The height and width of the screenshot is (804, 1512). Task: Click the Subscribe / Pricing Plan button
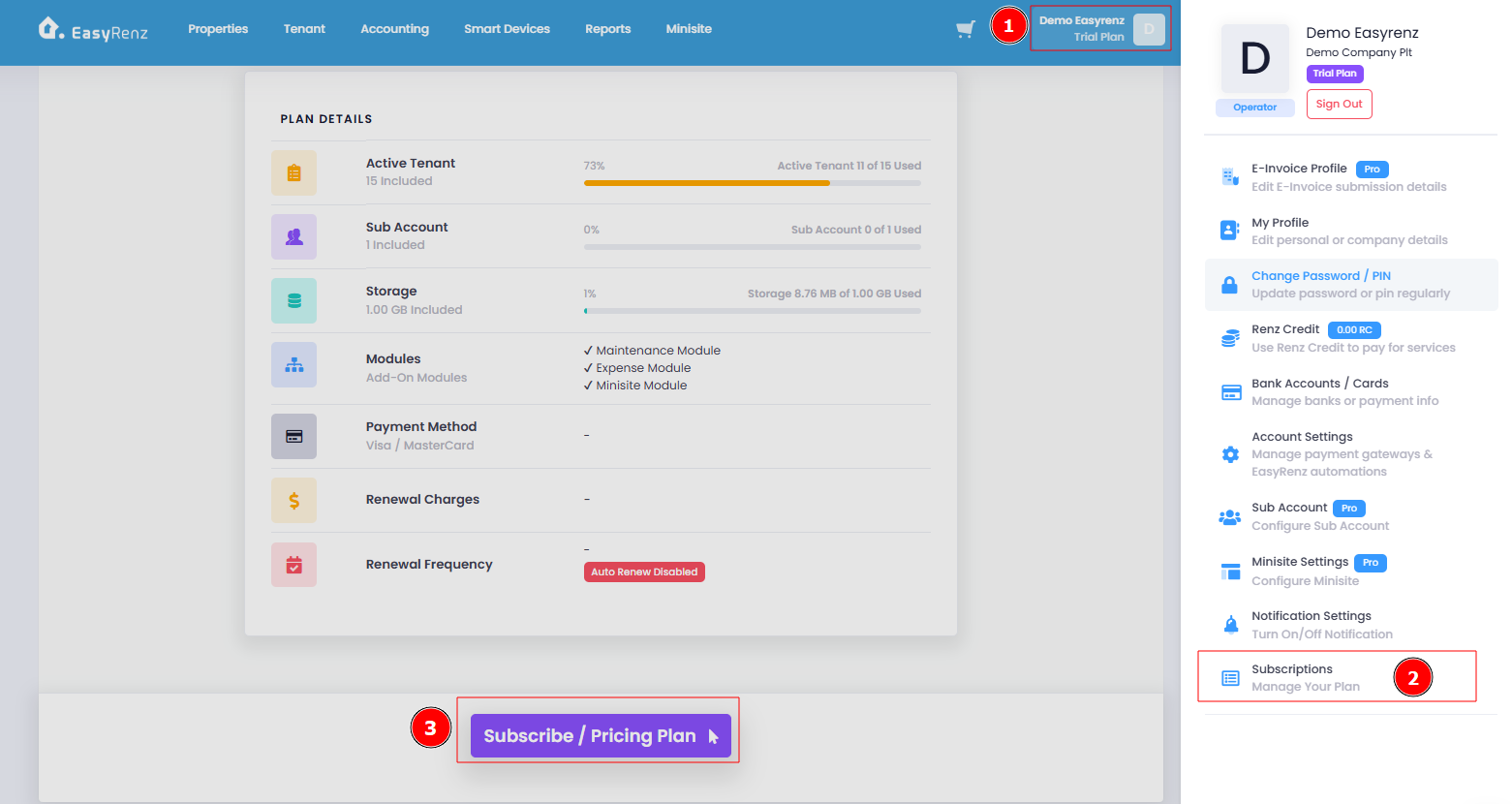pyautogui.click(x=601, y=736)
